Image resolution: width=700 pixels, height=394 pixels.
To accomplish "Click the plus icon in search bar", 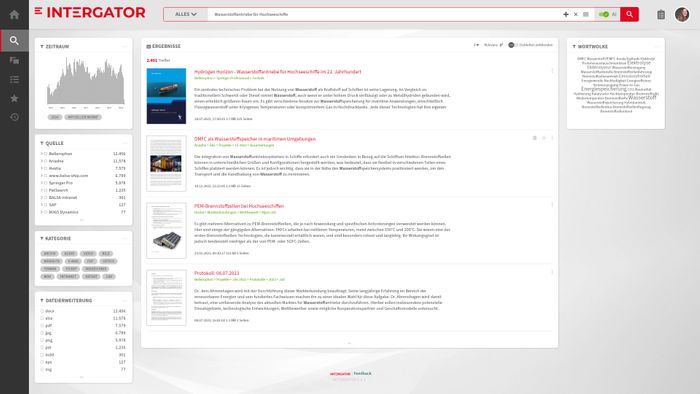I will click(x=566, y=14).
